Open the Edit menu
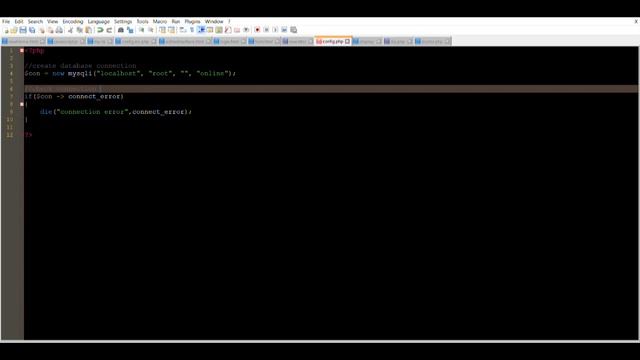The width and height of the screenshot is (640, 360). tap(19, 21)
